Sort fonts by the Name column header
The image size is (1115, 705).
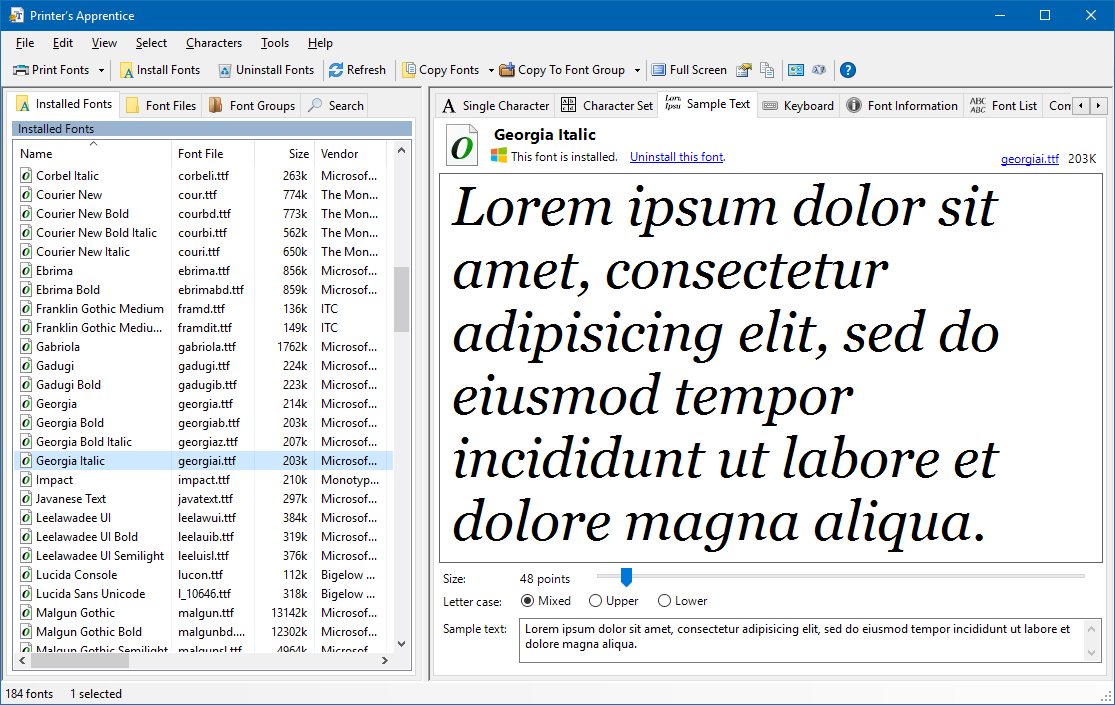[x=92, y=154]
